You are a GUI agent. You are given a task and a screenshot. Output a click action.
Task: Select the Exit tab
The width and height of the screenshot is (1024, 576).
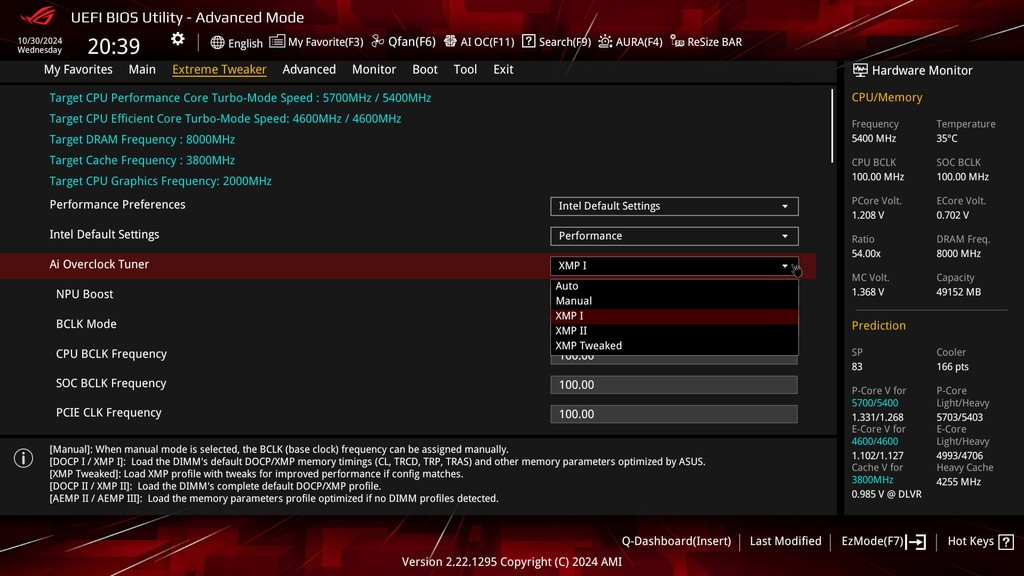click(503, 69)
